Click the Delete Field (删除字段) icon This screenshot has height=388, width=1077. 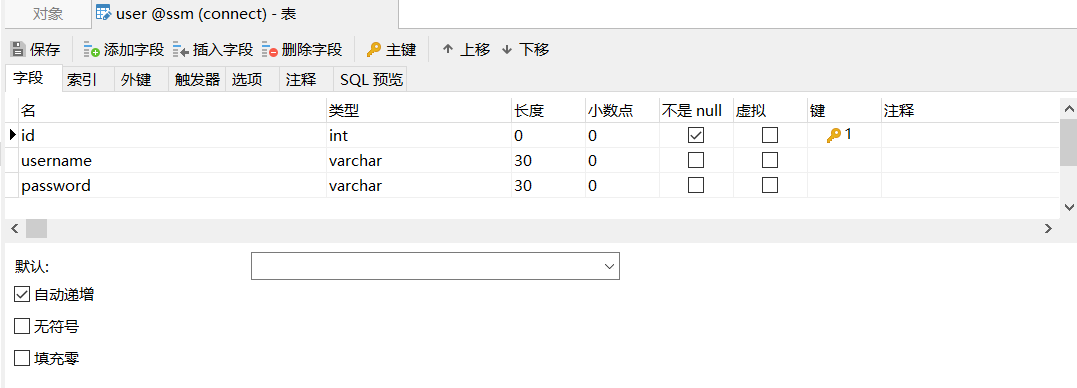pyautogui.click(x=269, y=49)
